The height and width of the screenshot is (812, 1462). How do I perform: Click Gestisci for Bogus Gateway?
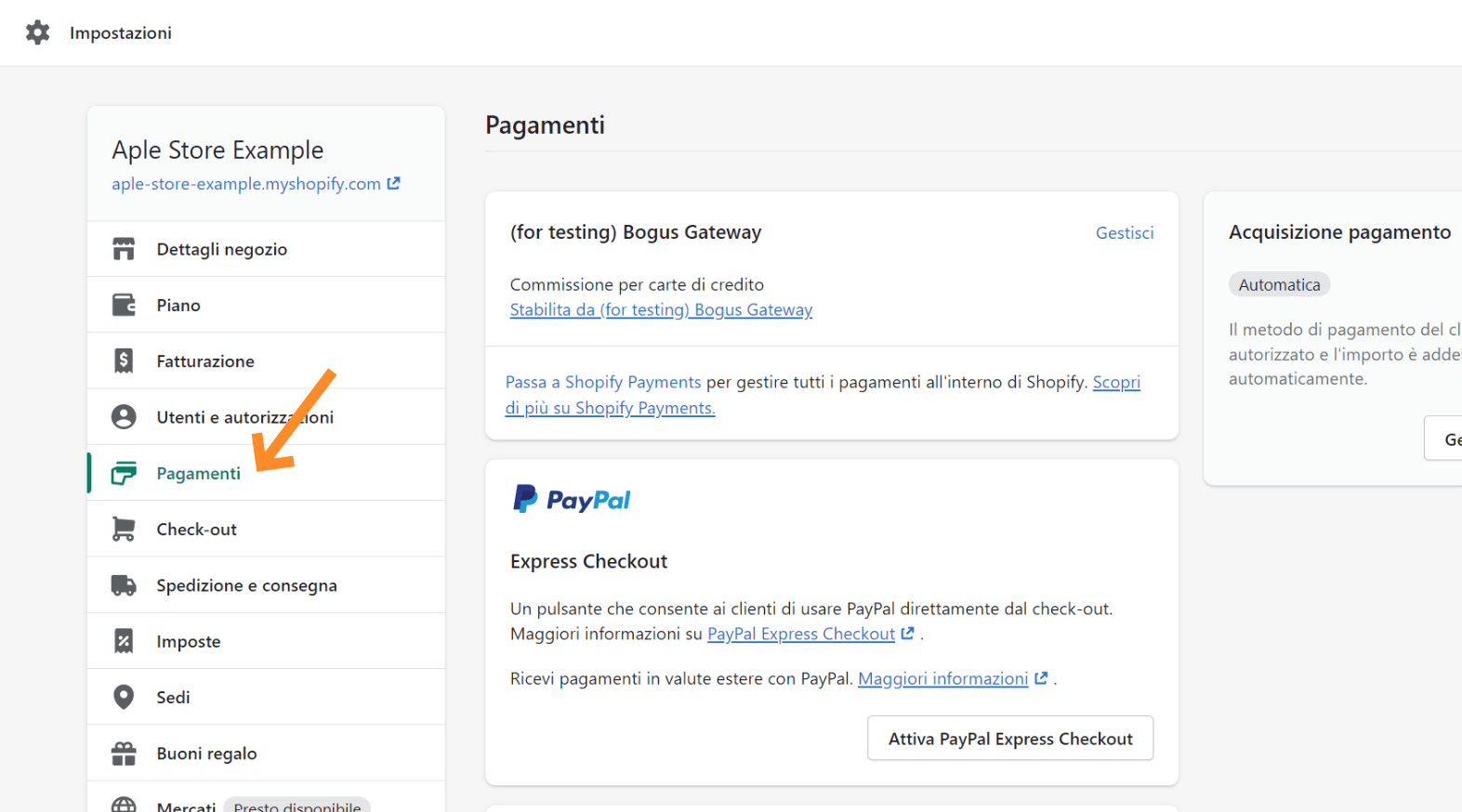1124,233
